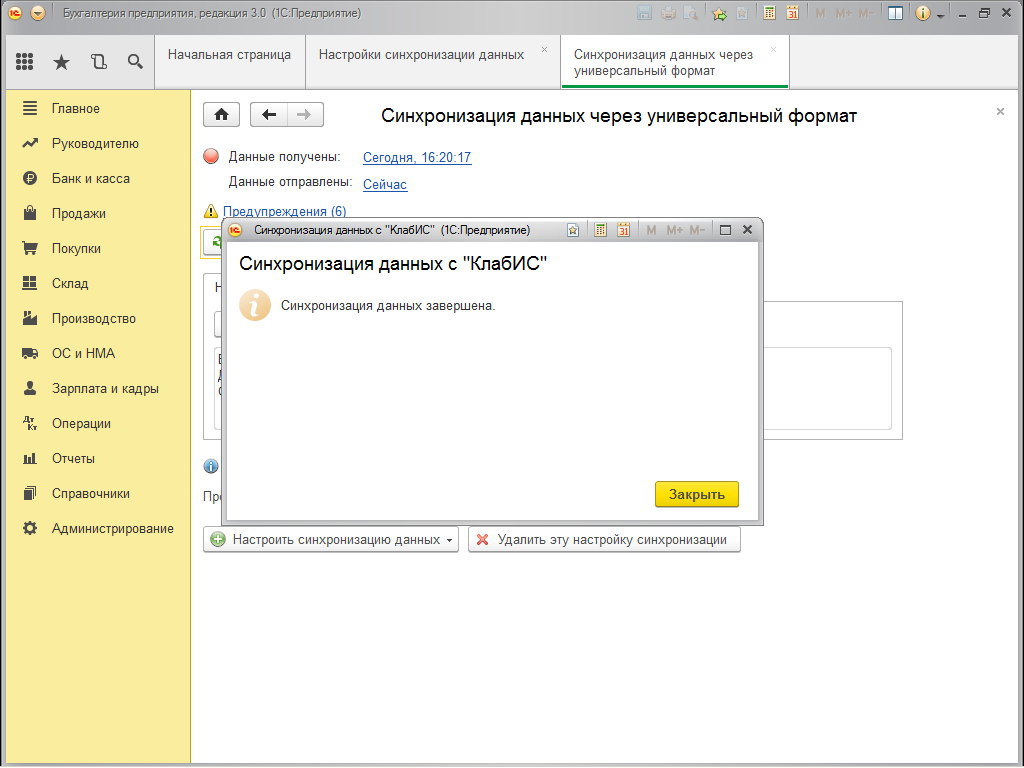Open Склад section
The height and width of the screenshot is (768, 1024).
click(98, 283)
